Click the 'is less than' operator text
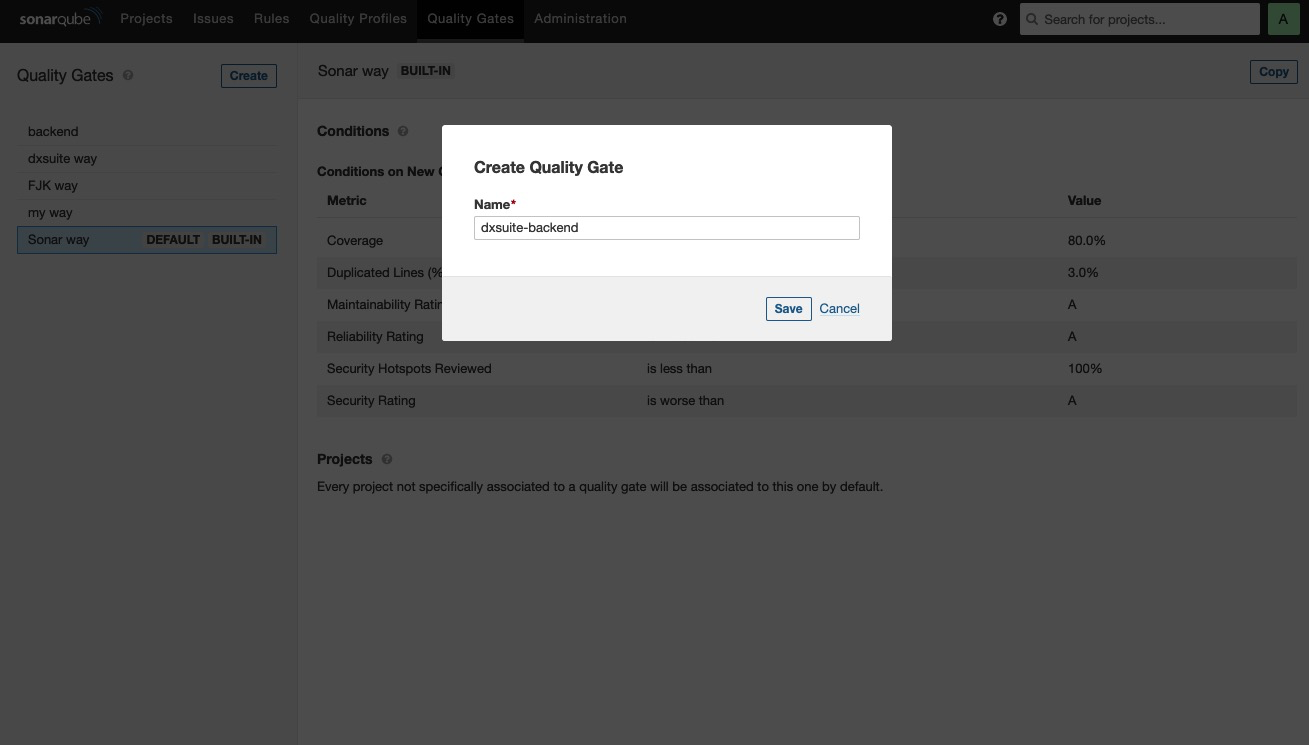 [x=679, y=368]
